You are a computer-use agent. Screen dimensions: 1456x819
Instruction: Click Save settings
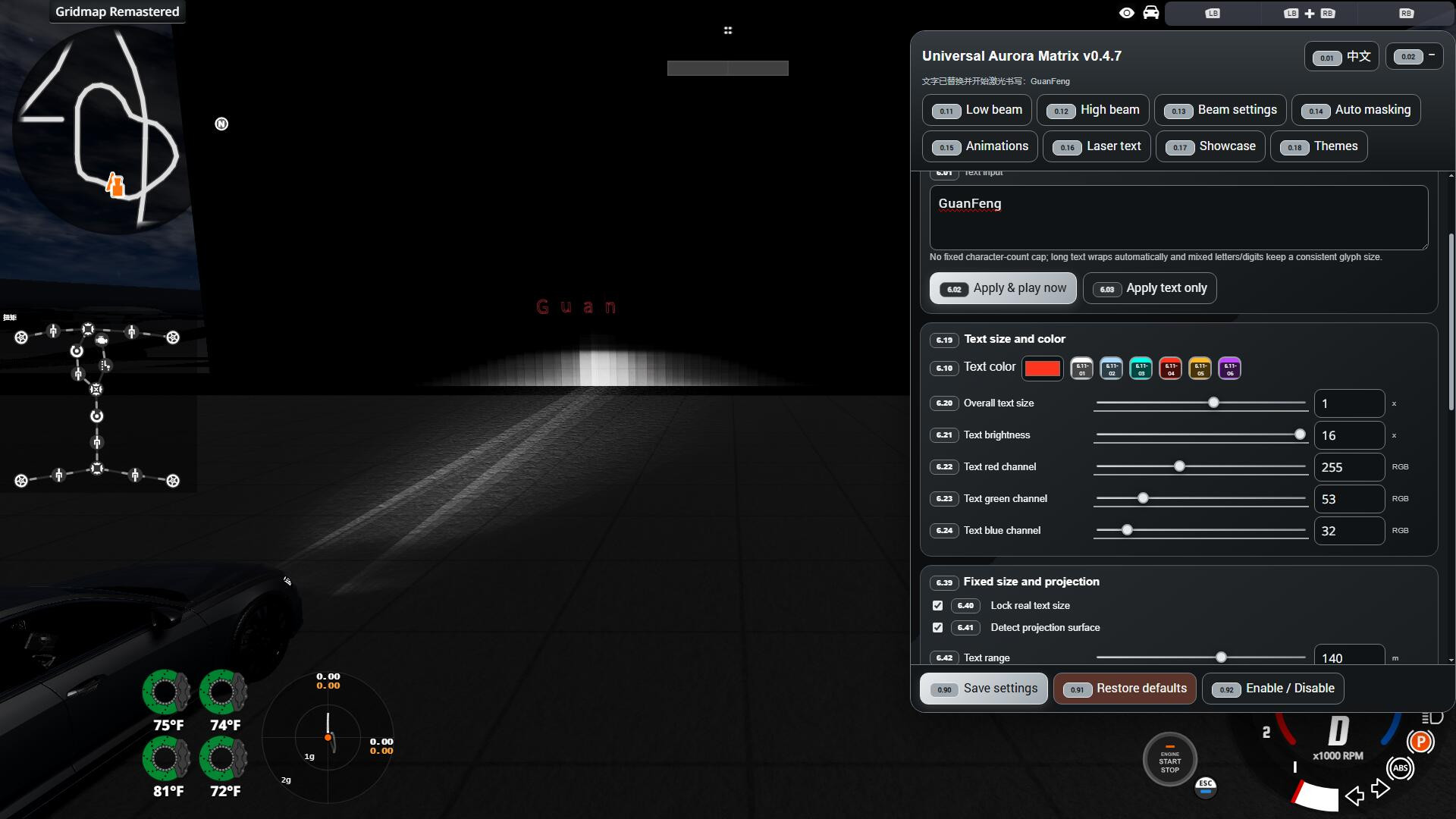984,689
